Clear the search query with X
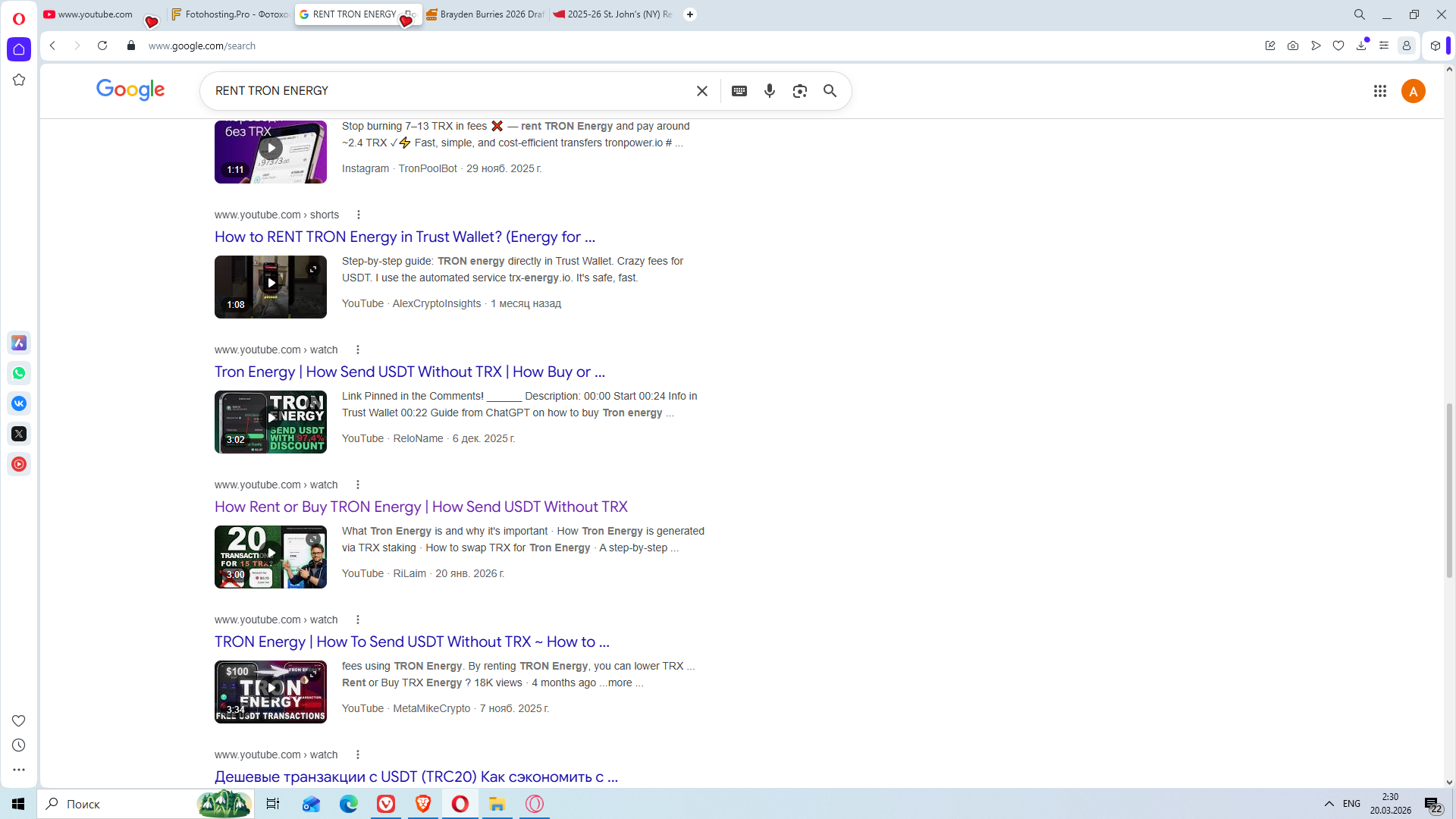Image resolution: width=1456 pixels, height=819 pixels. (x=702, y=91)
